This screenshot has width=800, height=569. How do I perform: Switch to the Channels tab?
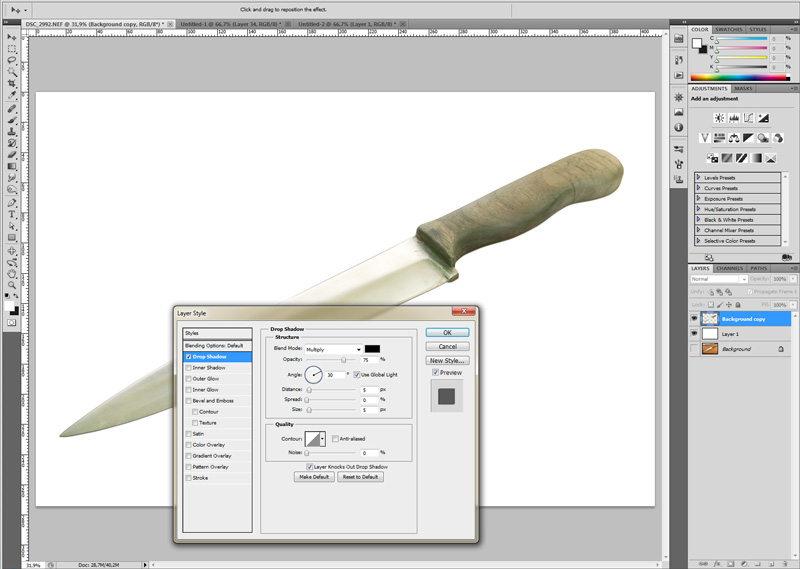[729, 268]
